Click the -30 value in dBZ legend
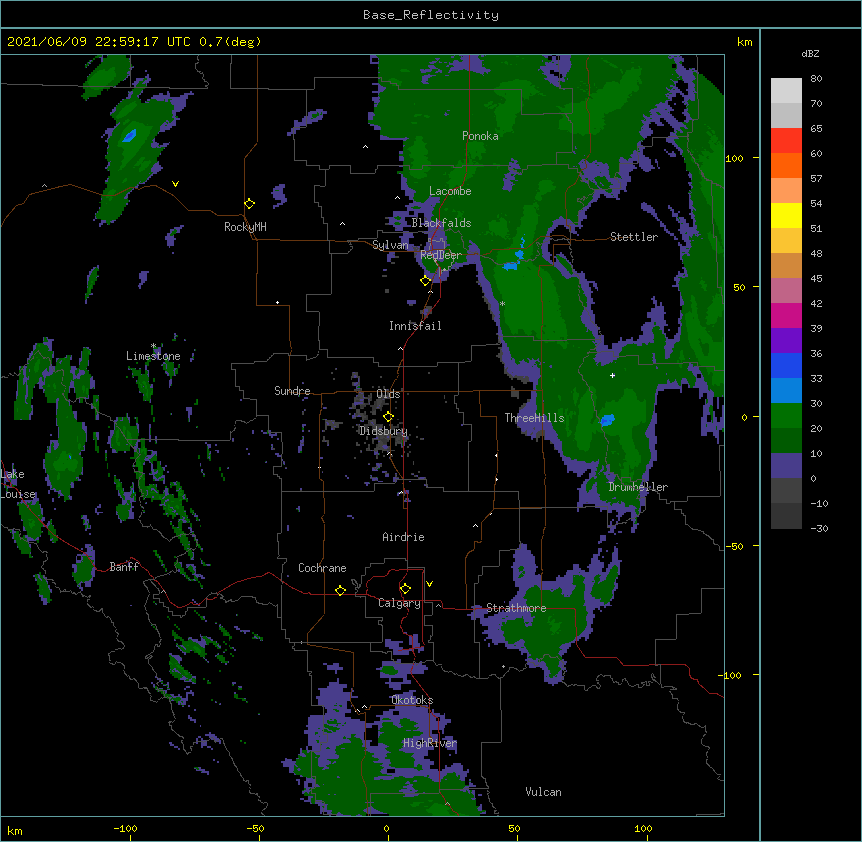 point(819,529)
